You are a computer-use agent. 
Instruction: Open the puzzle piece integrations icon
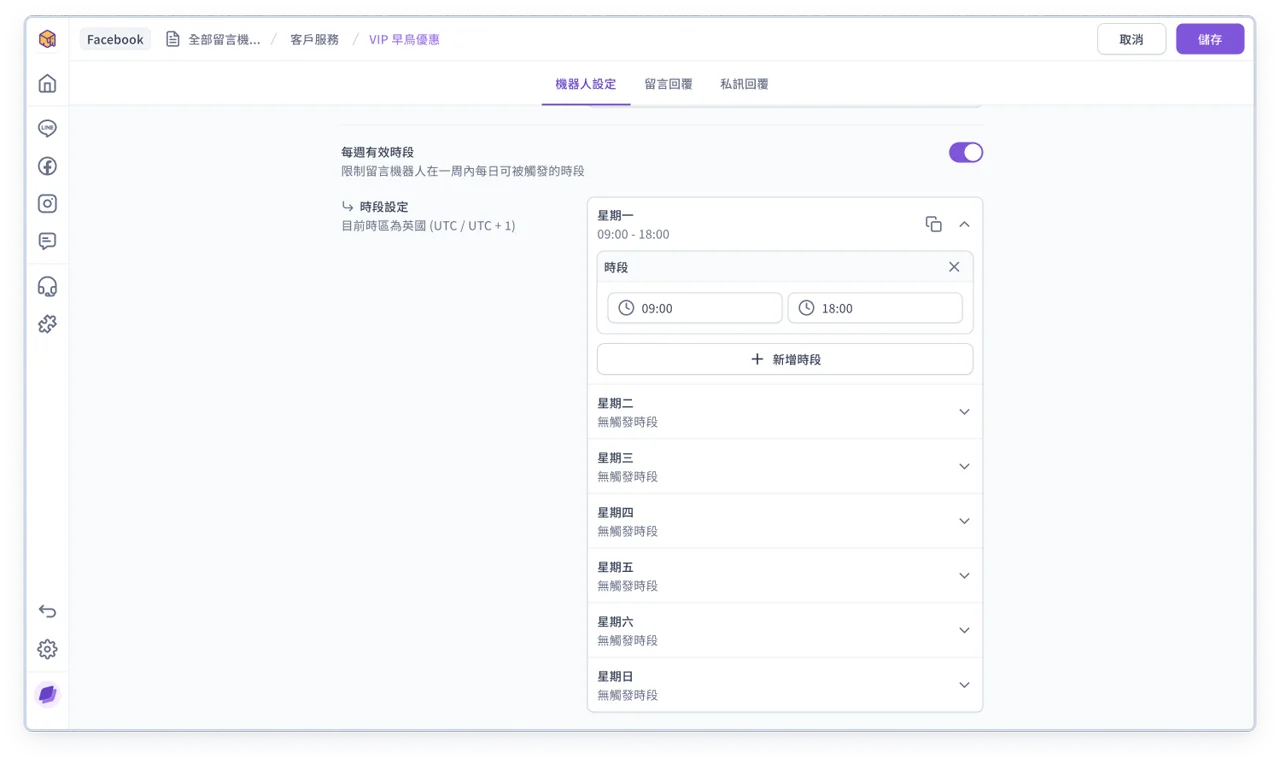point(47,324)
